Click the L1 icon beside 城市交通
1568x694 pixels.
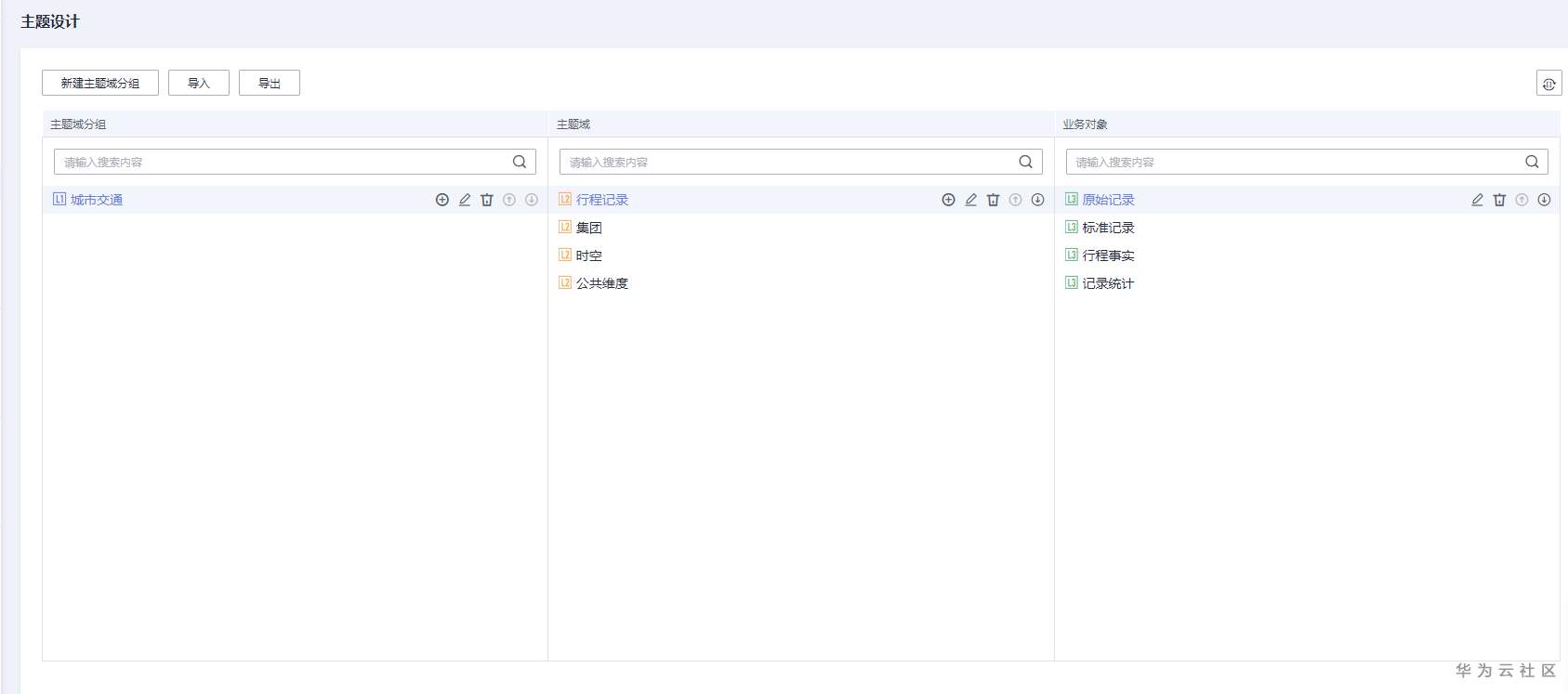click(59, 199)
